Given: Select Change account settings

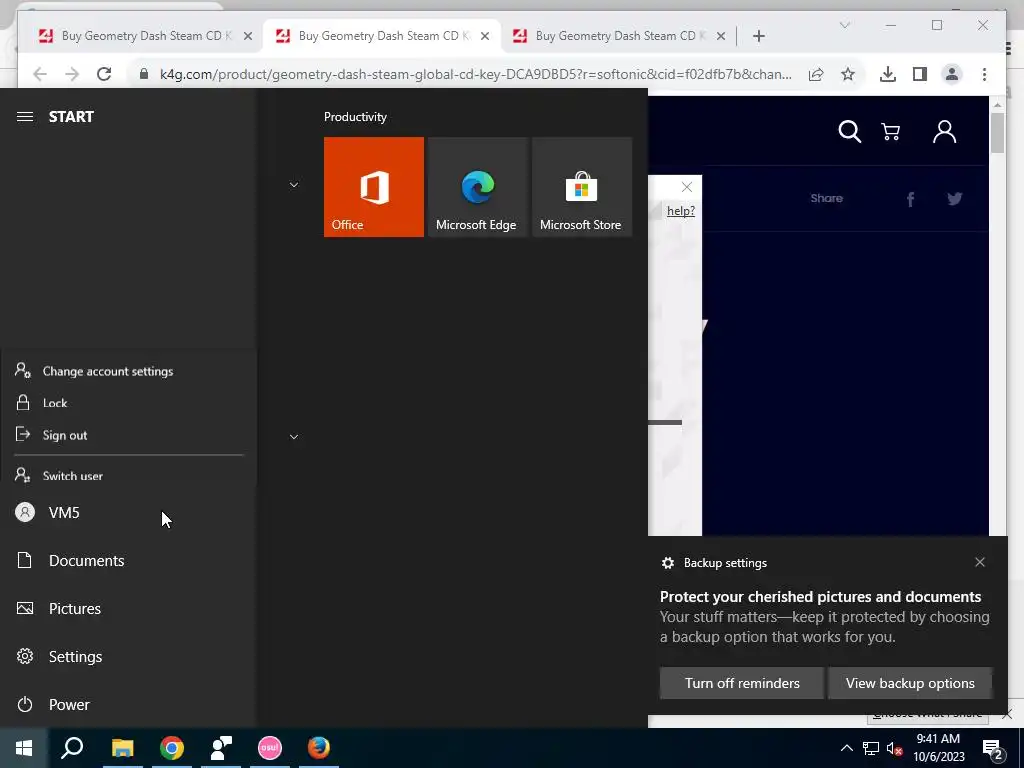Looking at the screenshot, I should pyautogui.click(x=128, y=371).
